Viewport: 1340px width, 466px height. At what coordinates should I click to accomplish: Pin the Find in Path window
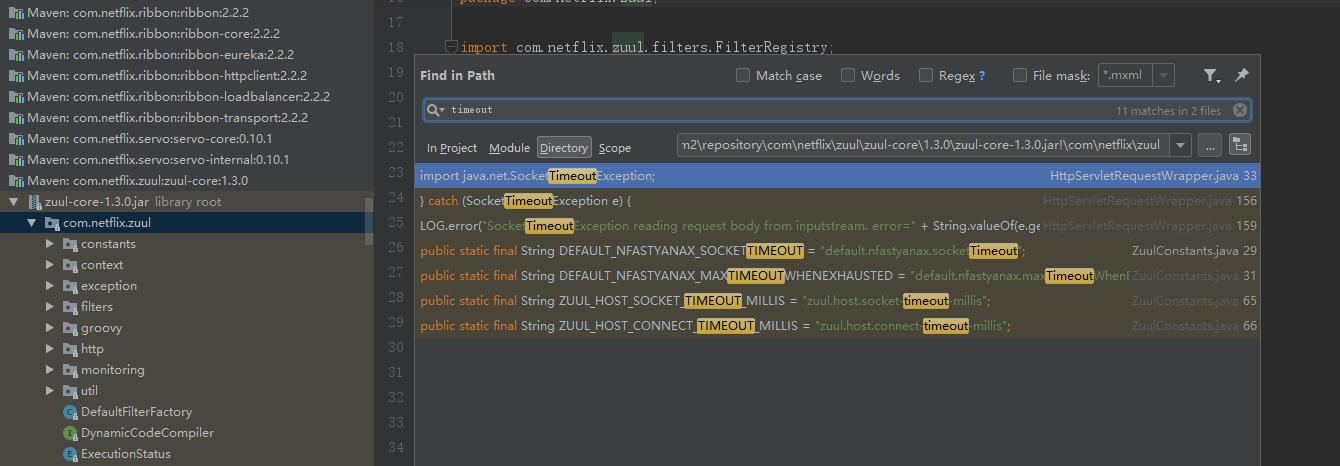click(1241, 75)
